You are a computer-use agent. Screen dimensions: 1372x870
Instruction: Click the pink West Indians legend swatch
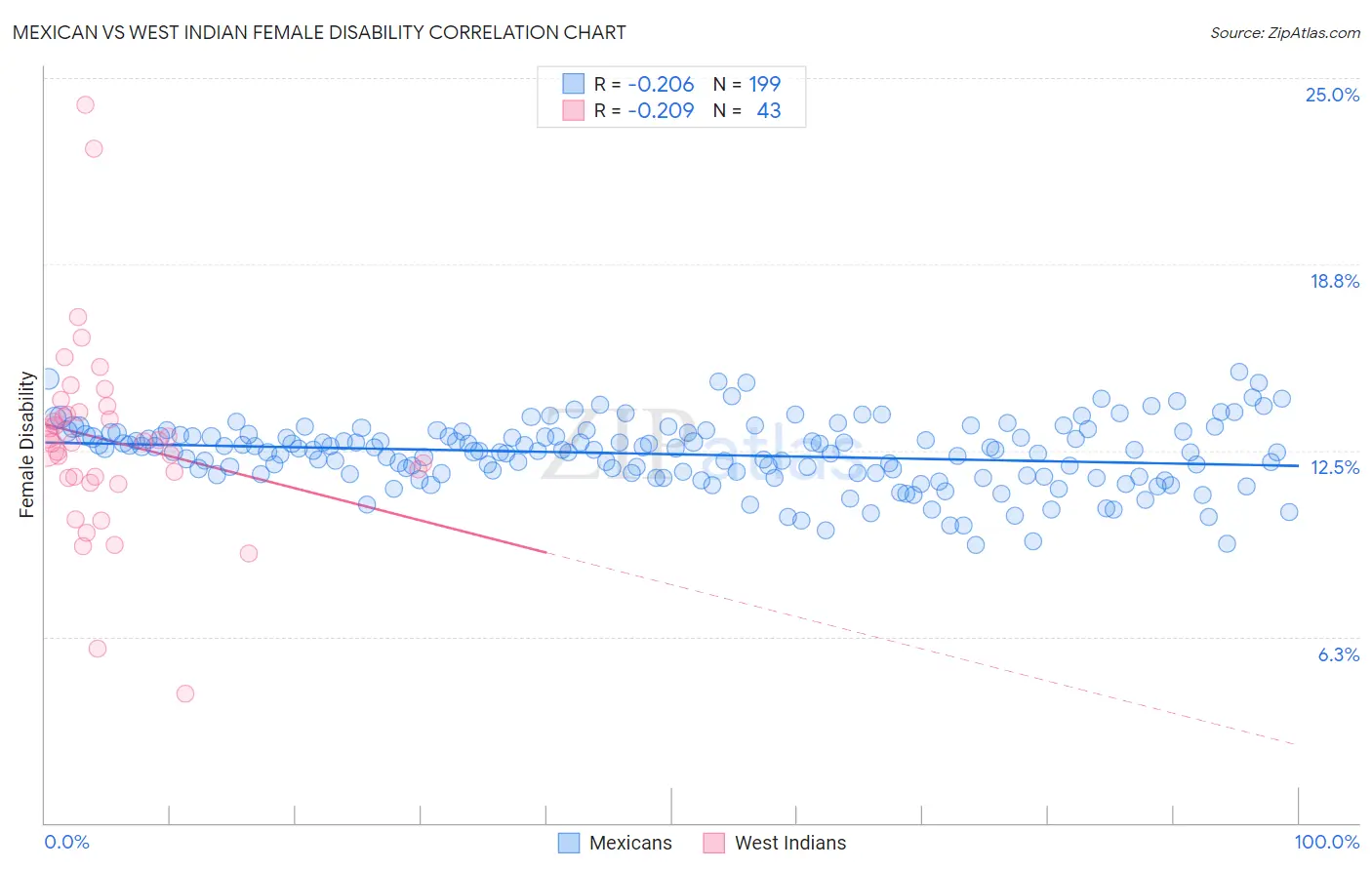pos(714,843)
